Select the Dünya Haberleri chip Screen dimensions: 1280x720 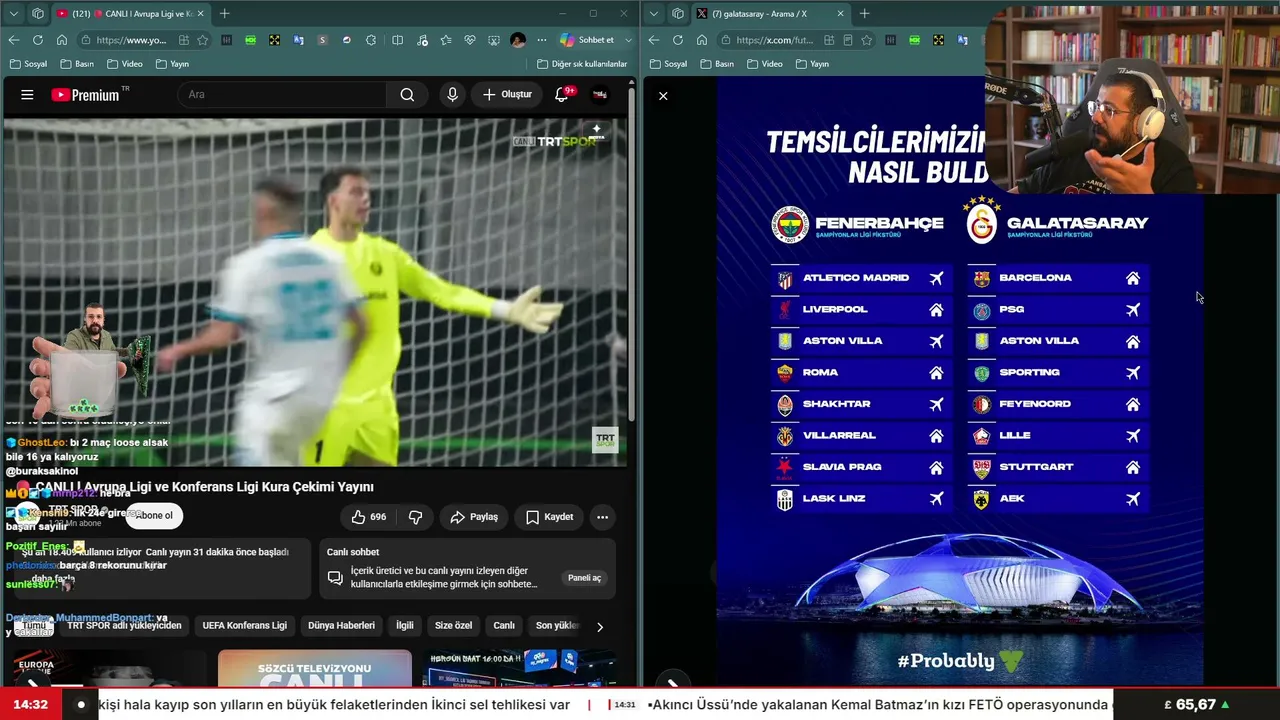(x=341, y=626)
